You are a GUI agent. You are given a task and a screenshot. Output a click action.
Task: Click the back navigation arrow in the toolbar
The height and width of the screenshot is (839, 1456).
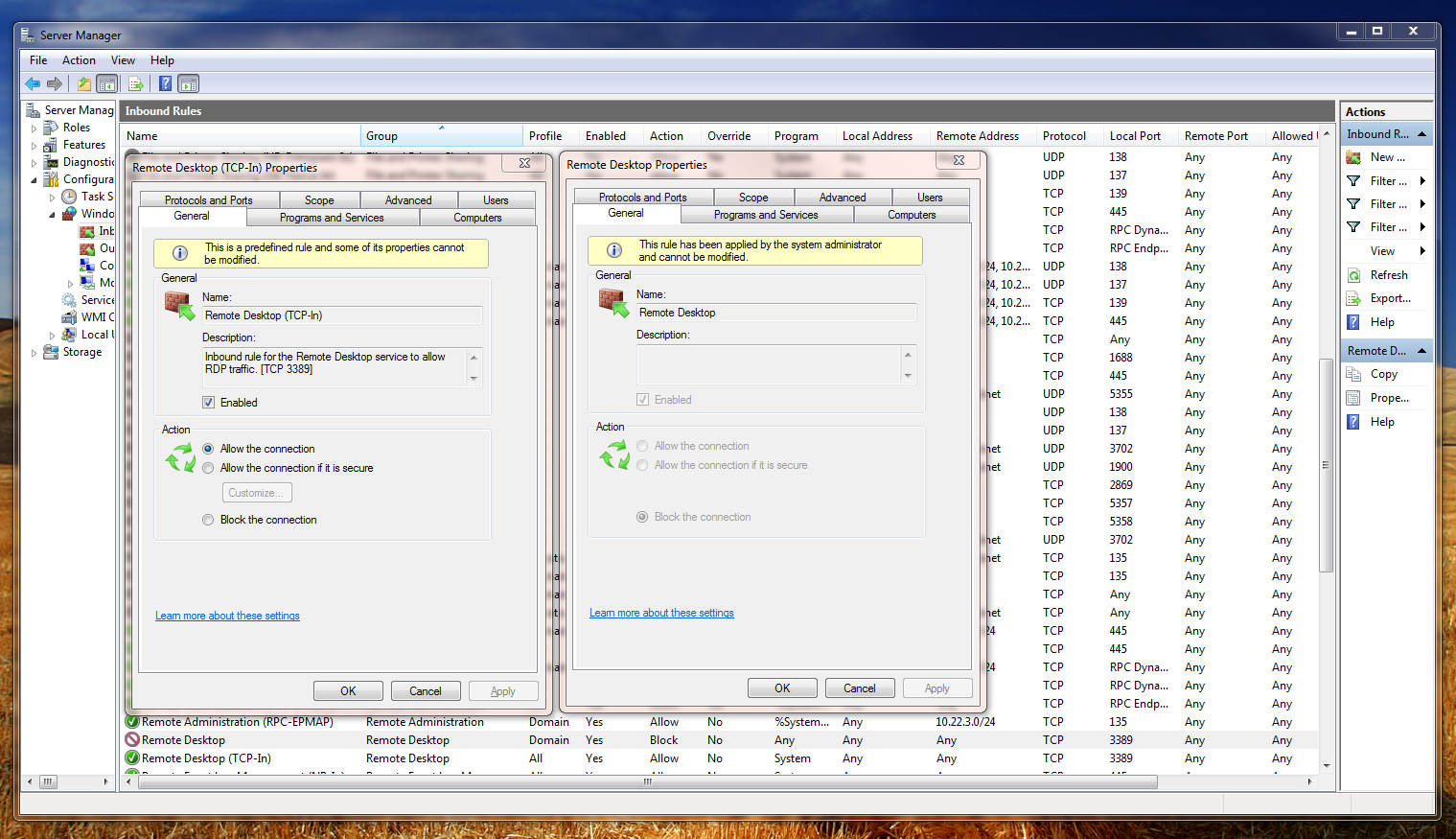32,83
